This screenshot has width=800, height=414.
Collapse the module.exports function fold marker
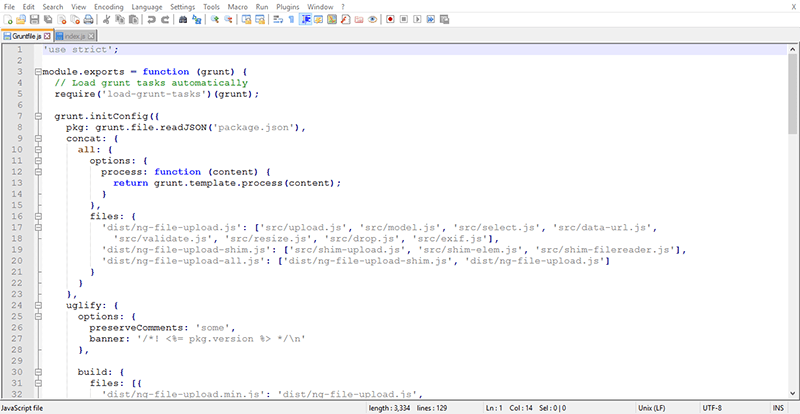[38, 72]
